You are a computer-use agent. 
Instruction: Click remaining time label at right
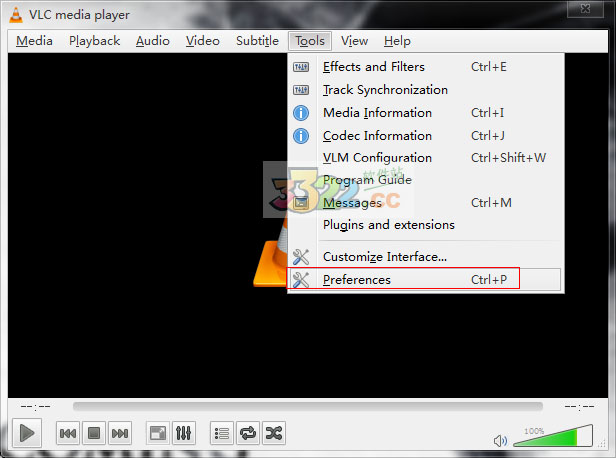[579, 407]
